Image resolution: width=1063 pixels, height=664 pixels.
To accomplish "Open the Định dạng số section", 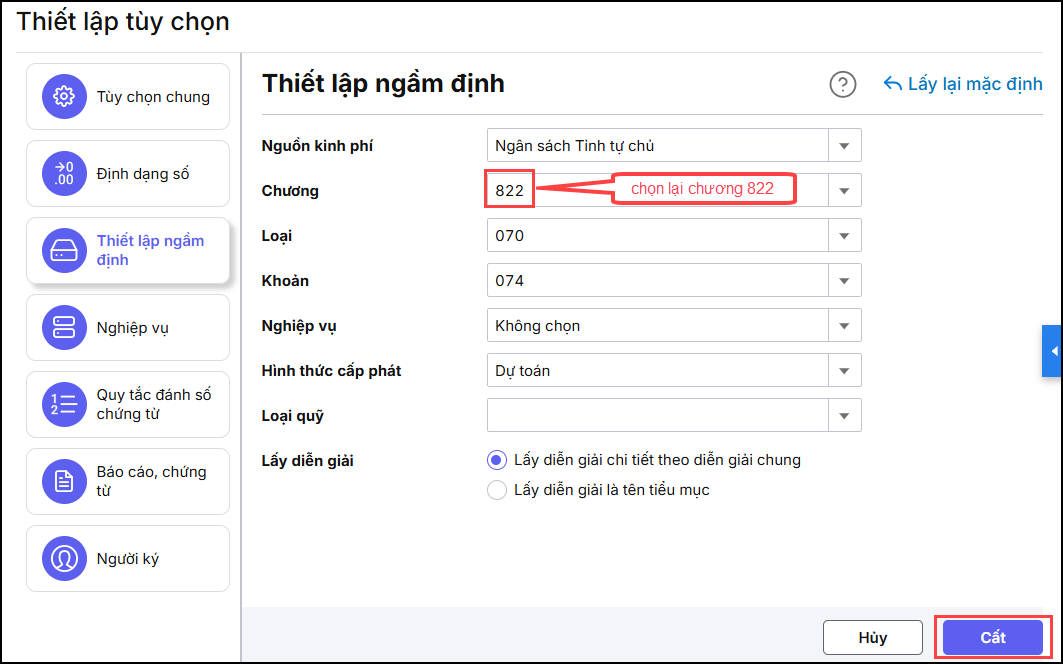I will tap(128, 174).
